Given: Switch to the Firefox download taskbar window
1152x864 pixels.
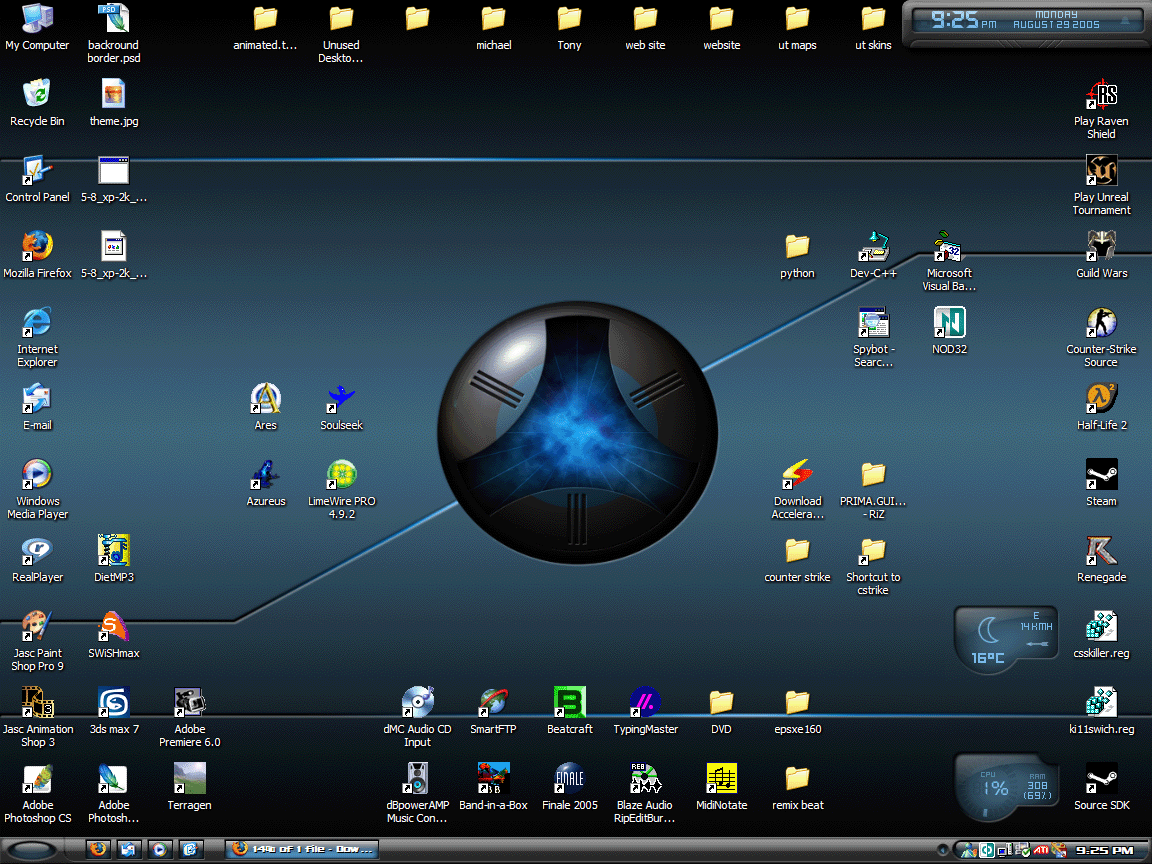Looking at the screenshot, I should [x=301, y=849].
